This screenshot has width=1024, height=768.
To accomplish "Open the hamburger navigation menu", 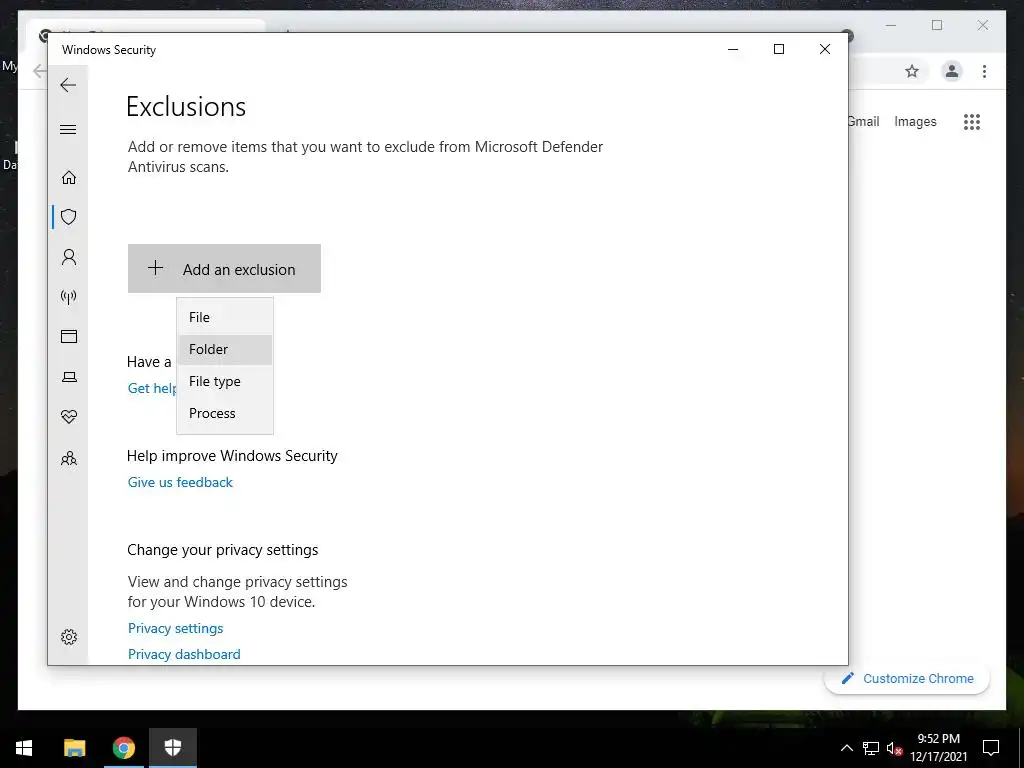I will (x=68, y=129).
